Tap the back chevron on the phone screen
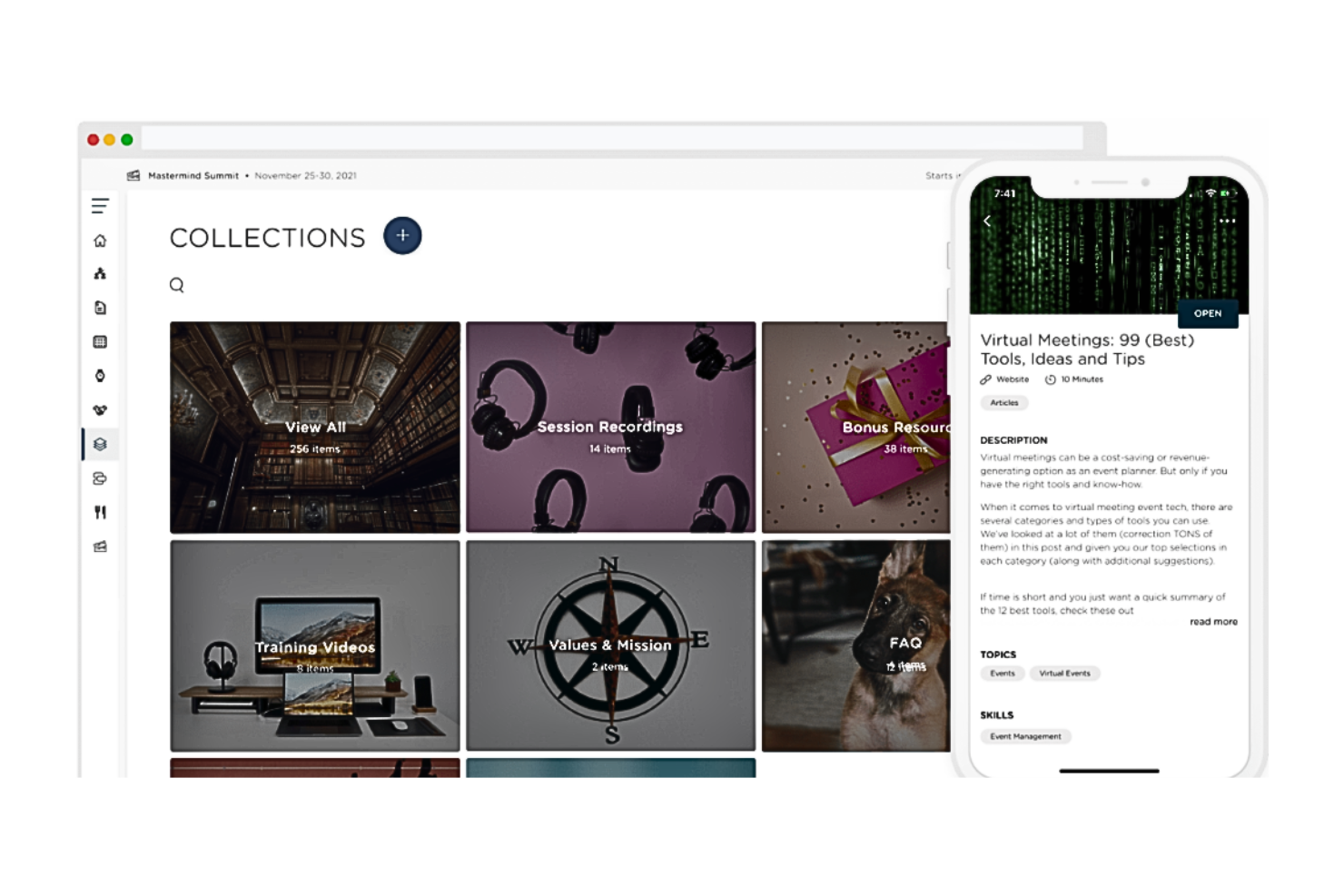 tap(987, 221)
